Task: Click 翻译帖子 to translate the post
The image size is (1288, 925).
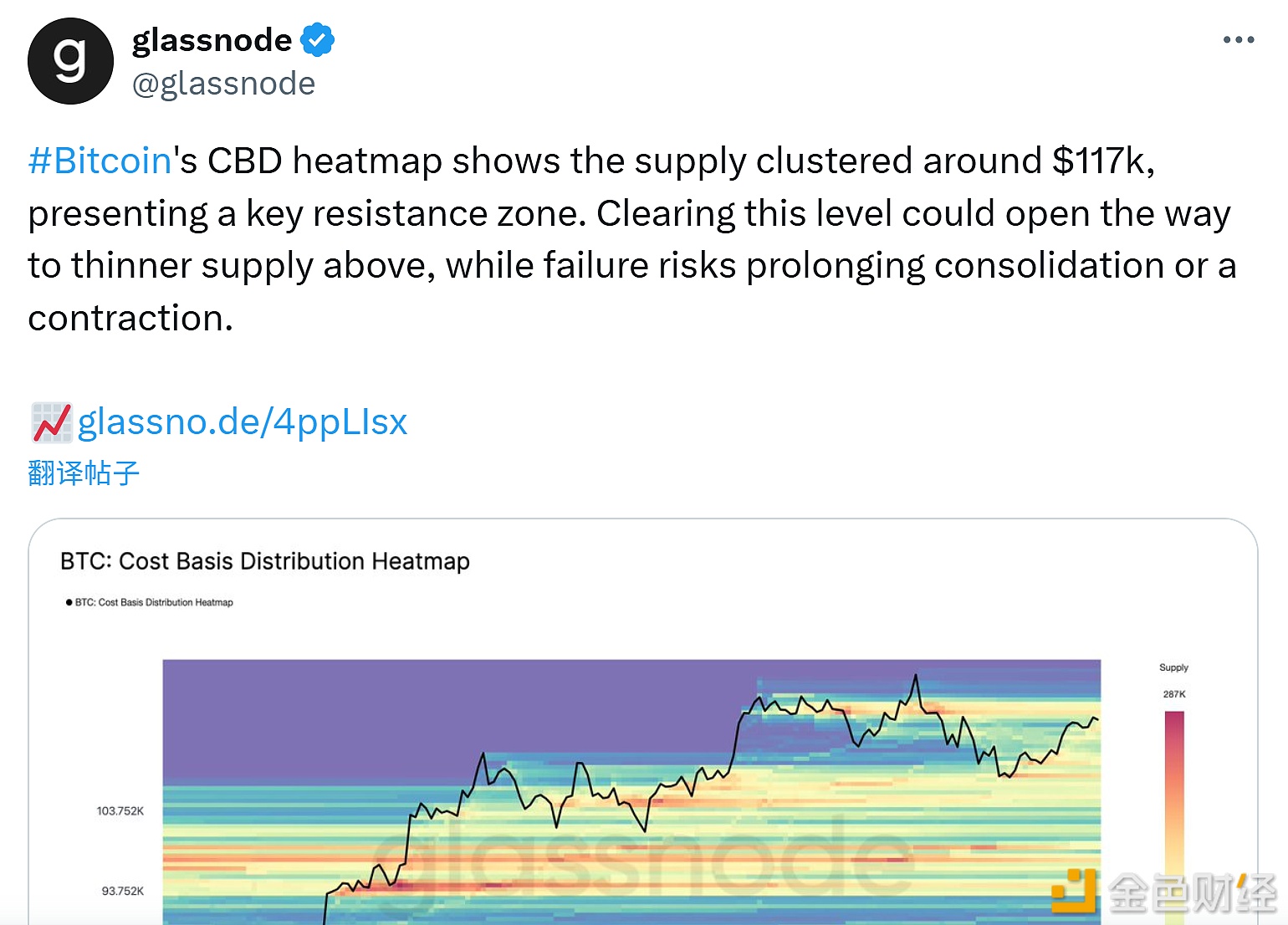Action: click(x=83, y=473)
